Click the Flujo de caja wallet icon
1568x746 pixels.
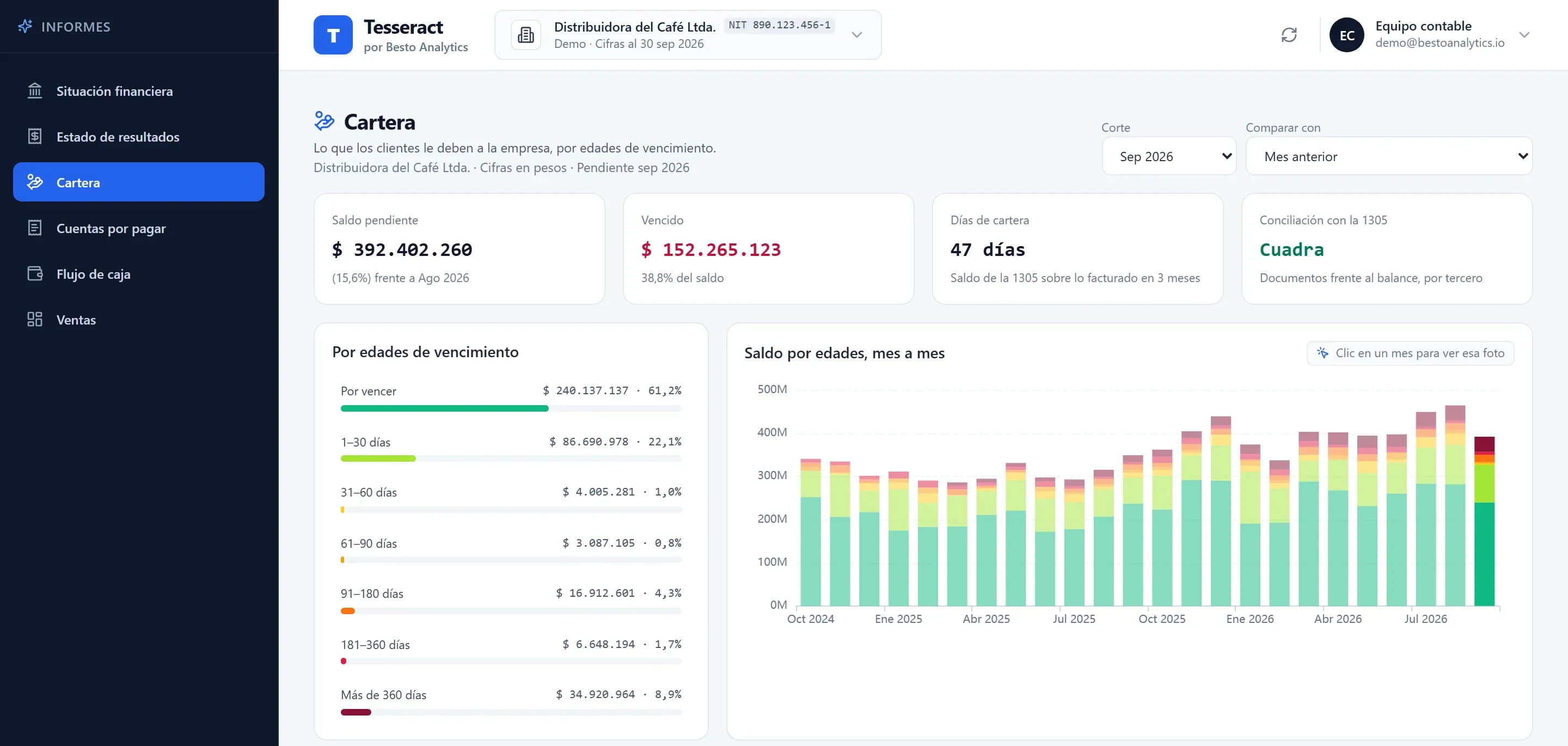[35, 273]
